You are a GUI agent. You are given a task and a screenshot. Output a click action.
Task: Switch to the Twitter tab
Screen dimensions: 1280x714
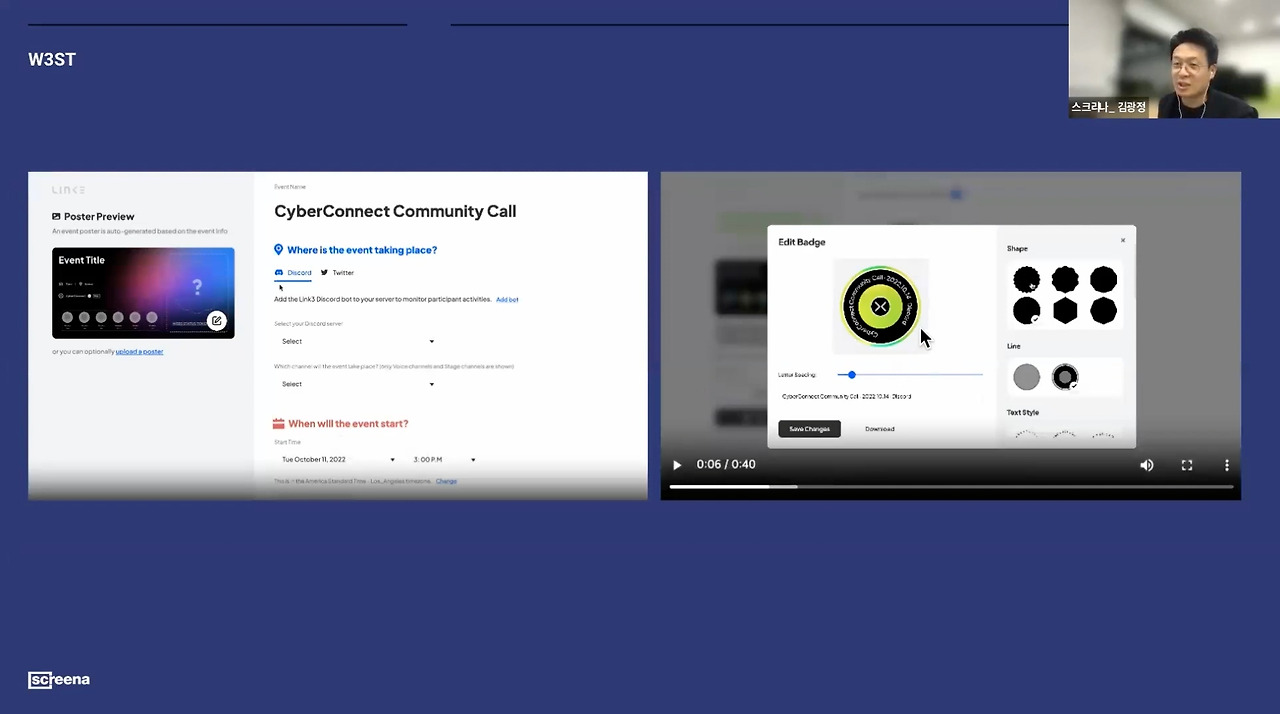337,273
